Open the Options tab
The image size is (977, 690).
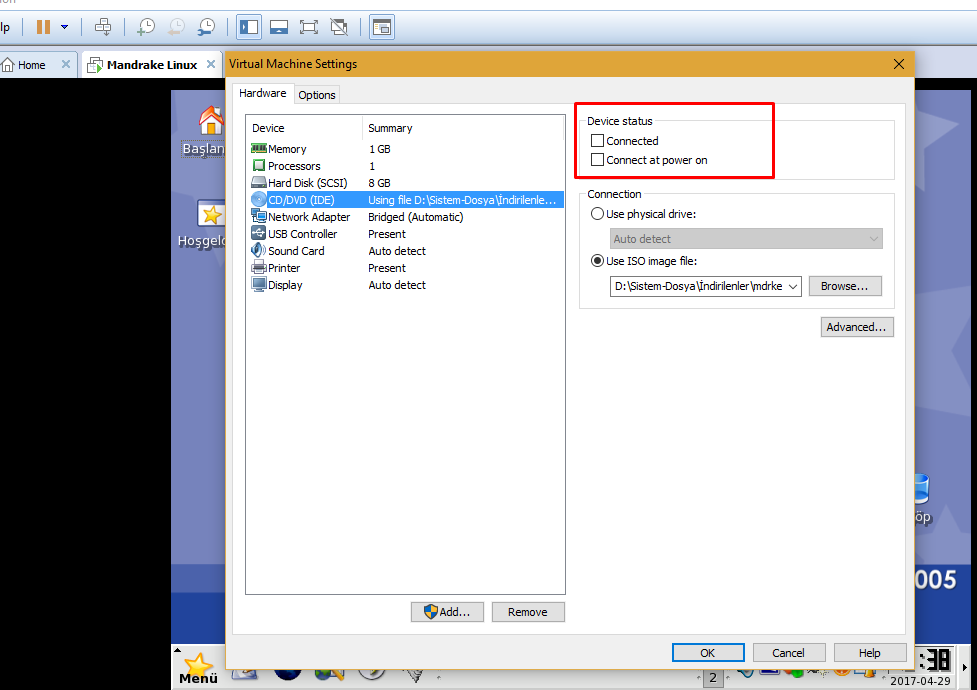pyautogui.click(x=317, y=95)
